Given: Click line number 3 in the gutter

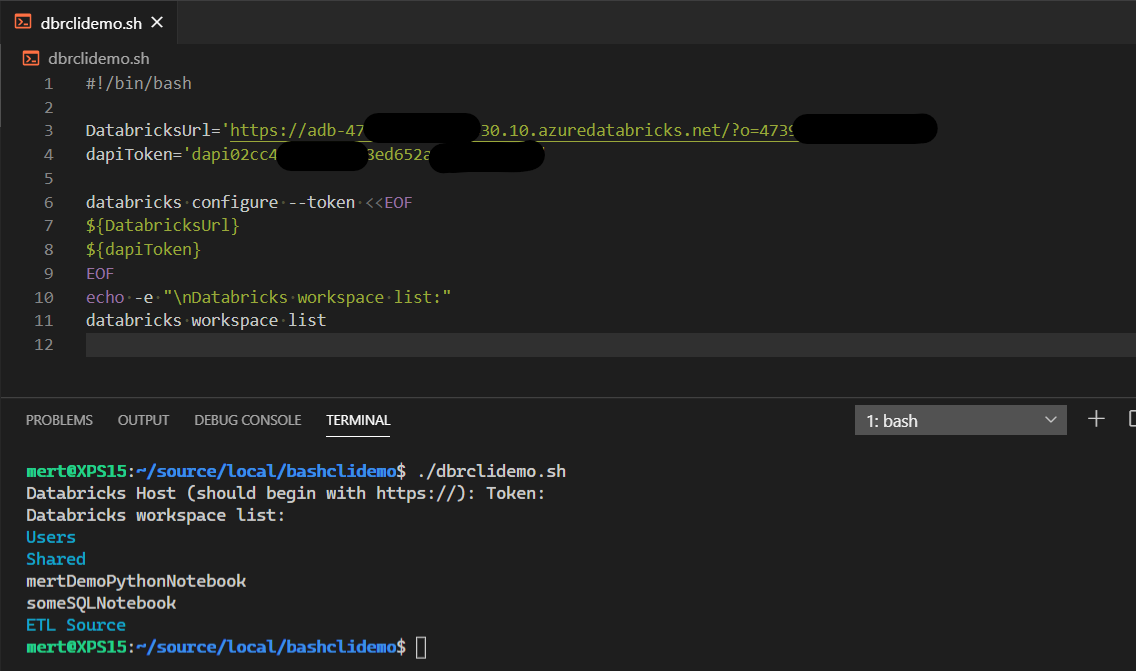Looking at the screenshot, I should pos(48,130).
